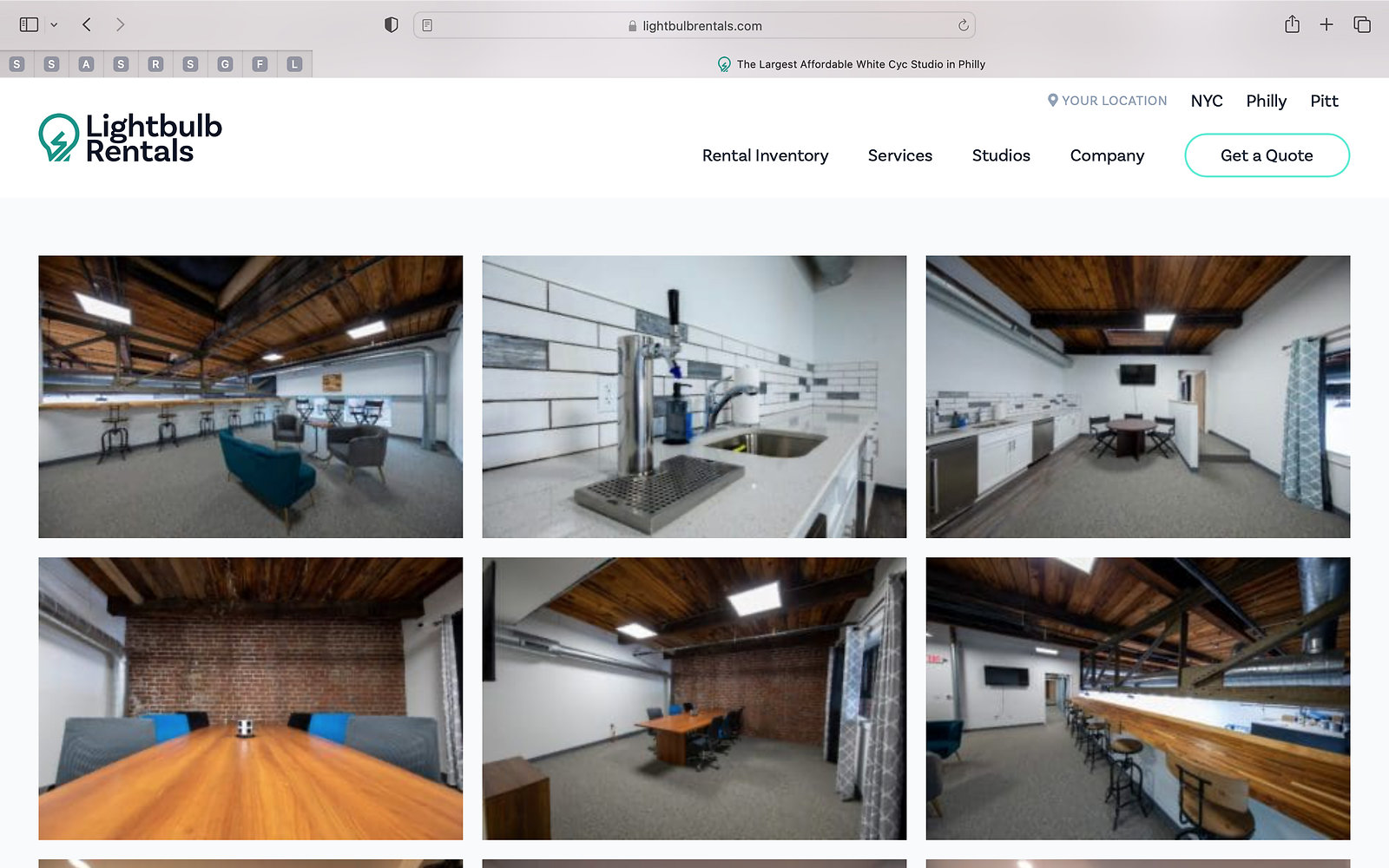This screenshot has height=868, width=1389.
Task: Click the privacy shield icon
Action: 391,25
